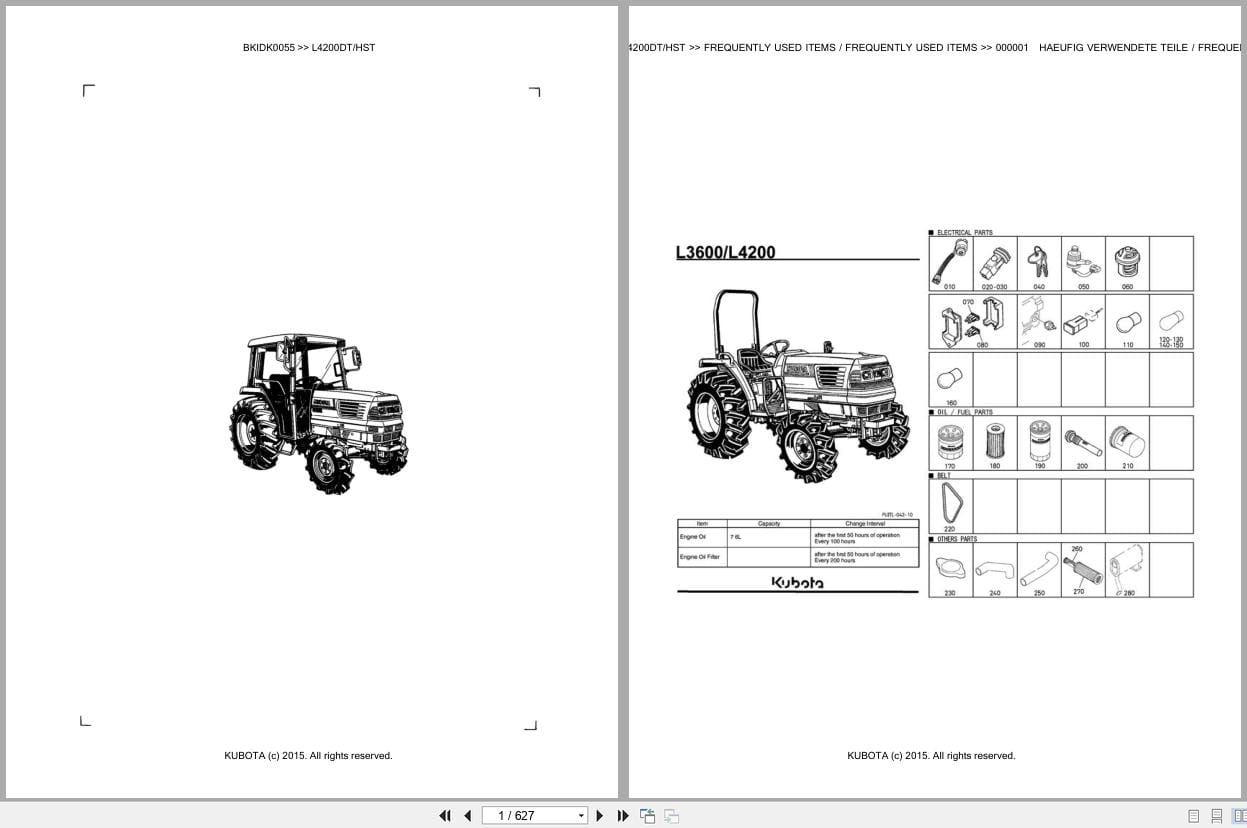Select part 060 thermostat illustration

[1127, 263]
